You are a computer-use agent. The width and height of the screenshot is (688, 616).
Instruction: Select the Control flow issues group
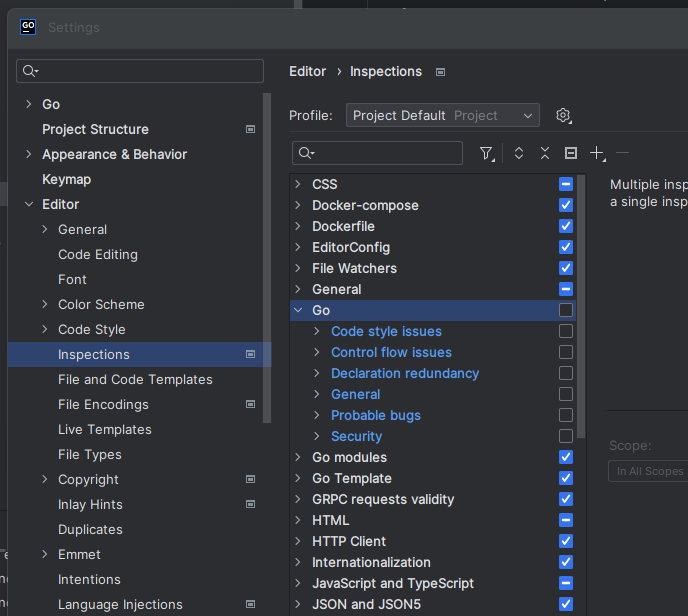[391, 352]
